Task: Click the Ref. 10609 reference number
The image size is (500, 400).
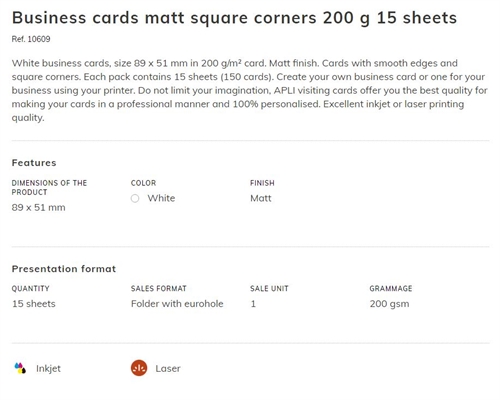Action: tap(31, 39)
